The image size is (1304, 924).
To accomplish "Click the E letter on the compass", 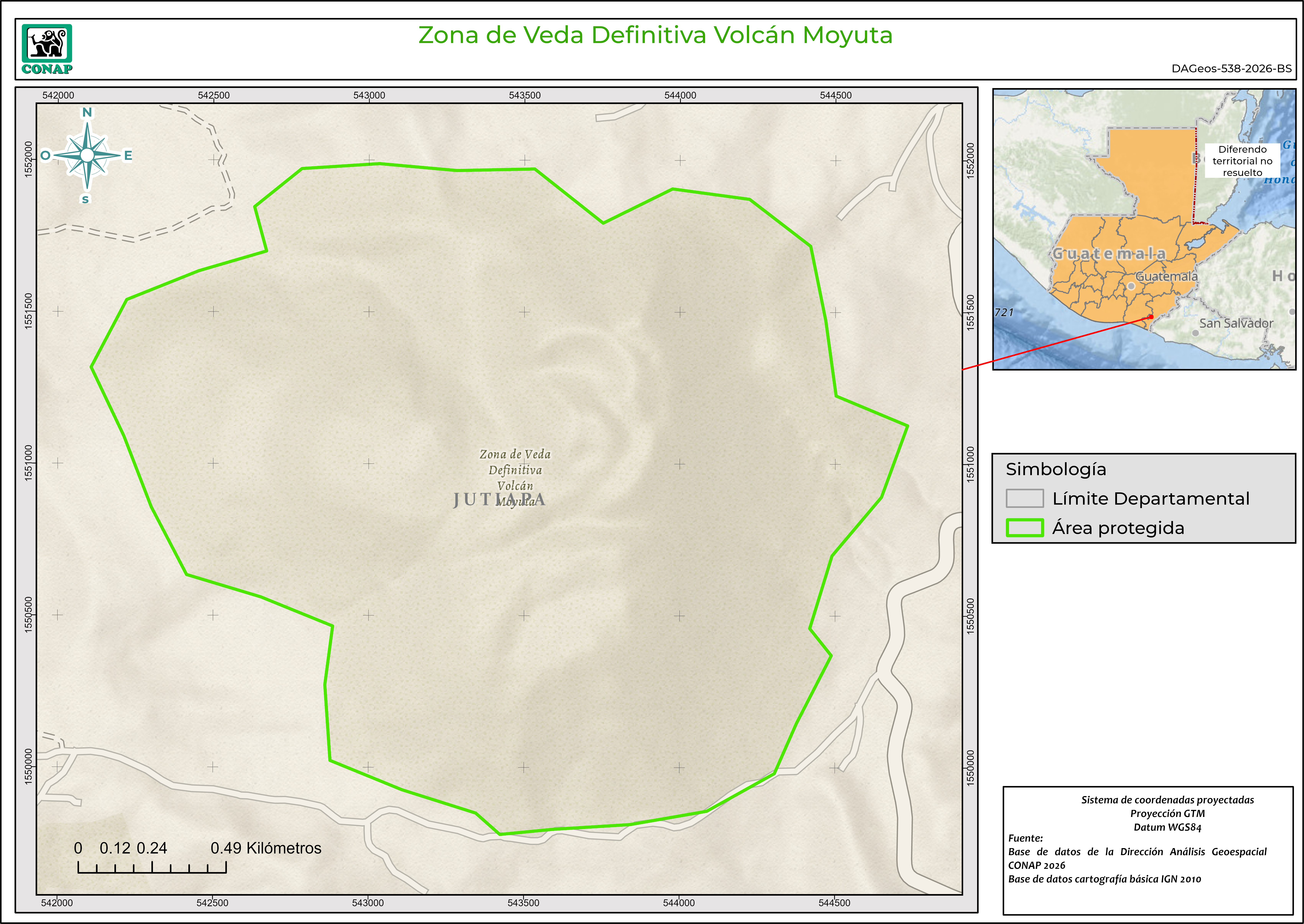I will (x=128, y=155).
